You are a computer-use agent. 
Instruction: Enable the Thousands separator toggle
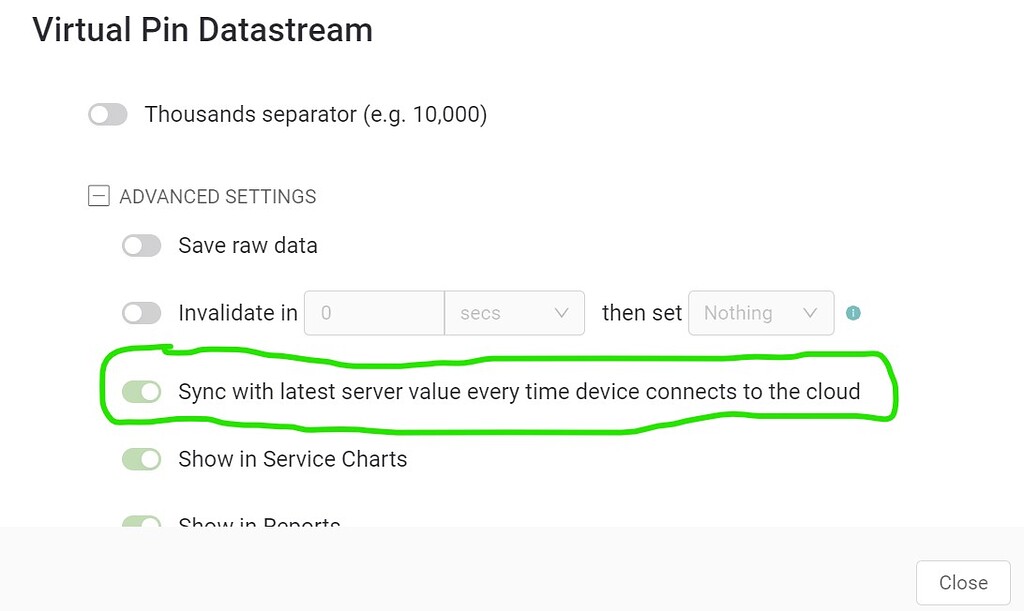pyautogui.click(x=108, y=114)
